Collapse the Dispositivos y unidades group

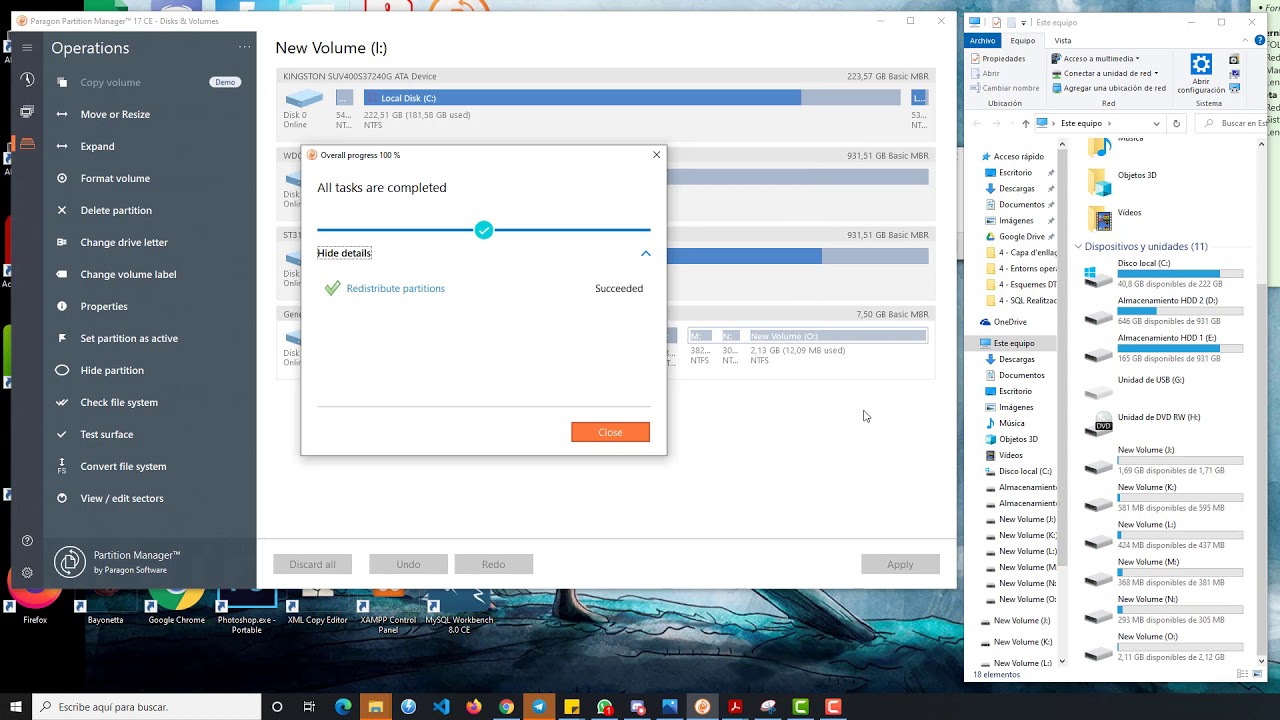(x=1078, y=246)
